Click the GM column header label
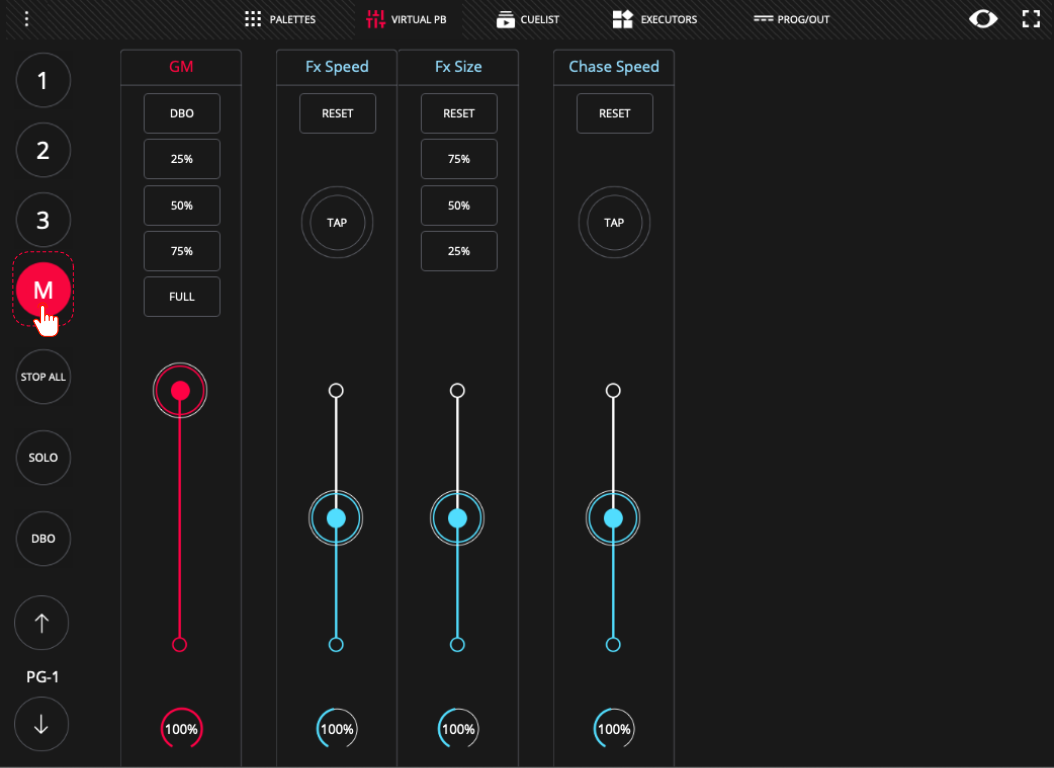The height and width of the screenshot is (768, 1054). point(181,67)
